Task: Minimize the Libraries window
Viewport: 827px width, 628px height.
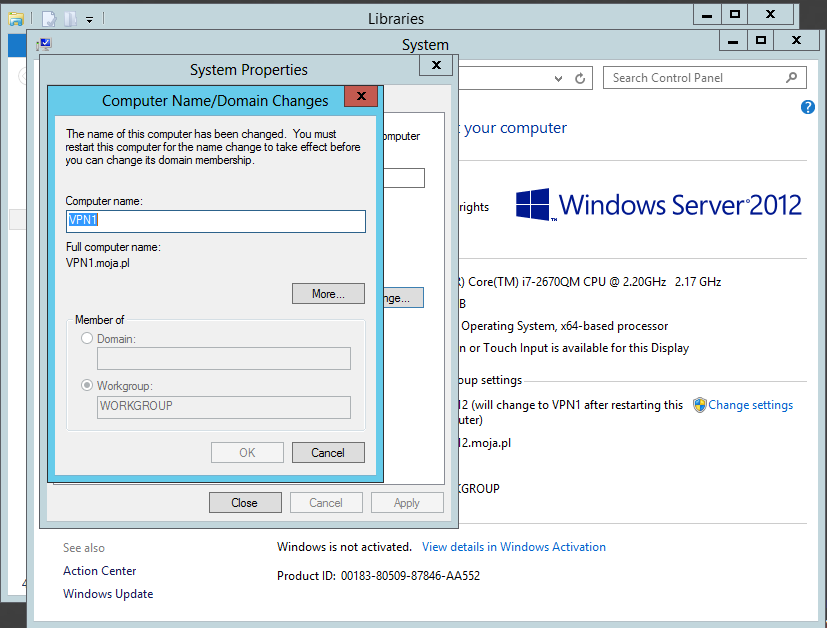Action: [707, 15]
